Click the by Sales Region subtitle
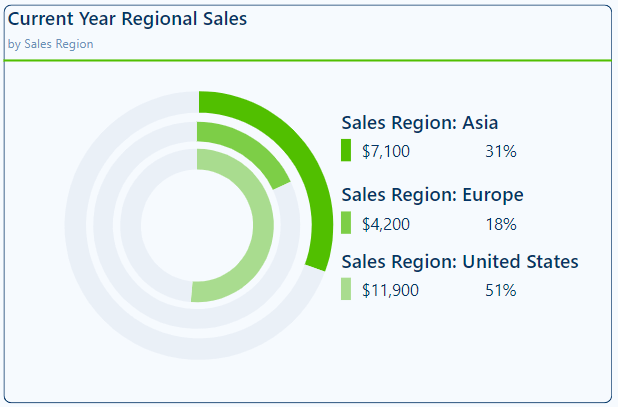618x407 pixels. [x=50, y=44]
